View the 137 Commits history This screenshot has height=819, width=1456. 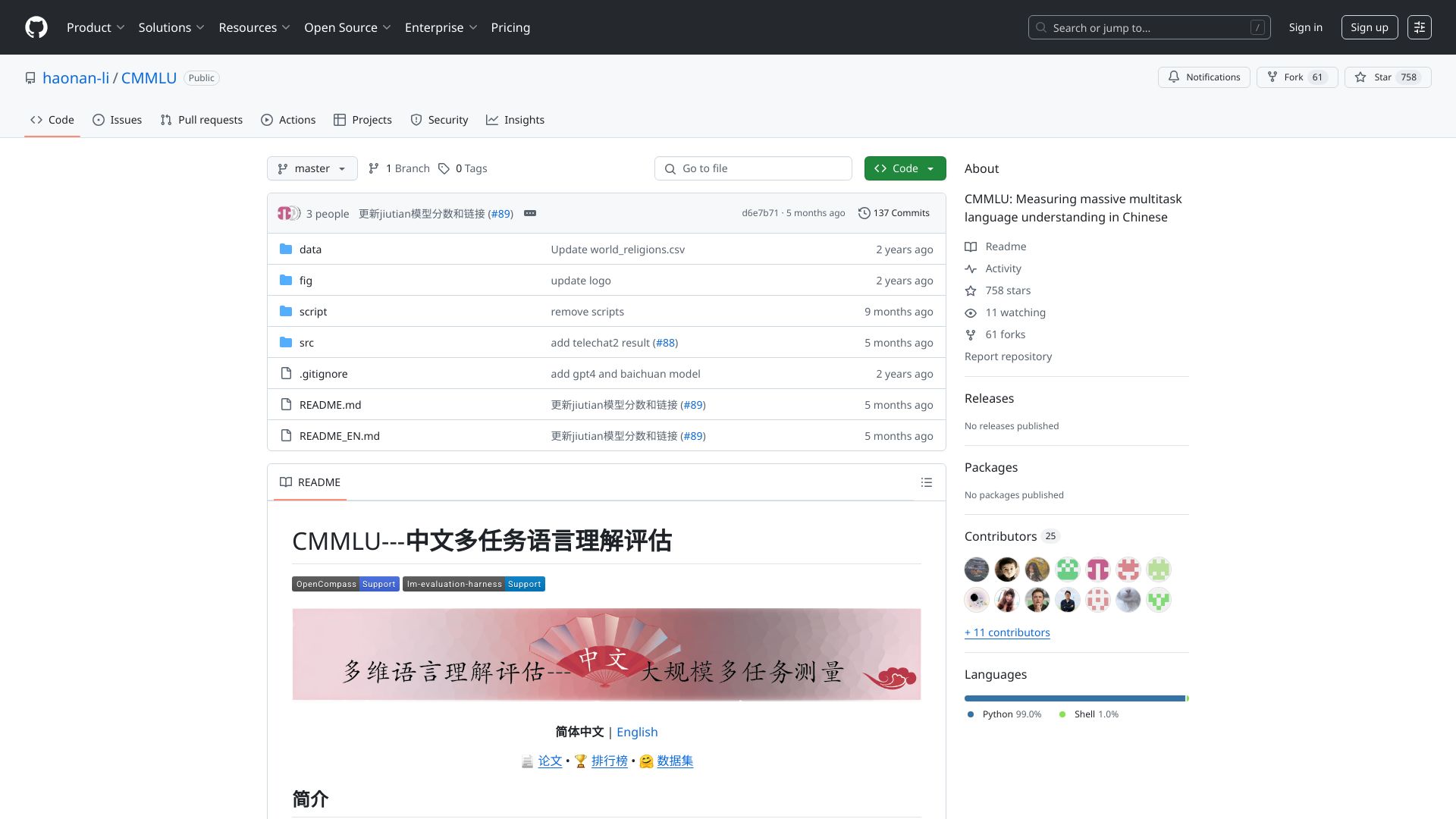(893, 213)
